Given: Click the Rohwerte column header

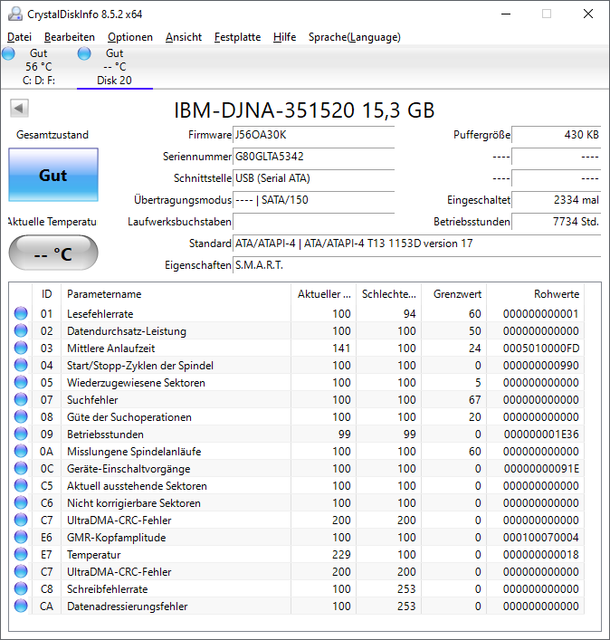Looking at the screenshot, I should tap(556, 294).
